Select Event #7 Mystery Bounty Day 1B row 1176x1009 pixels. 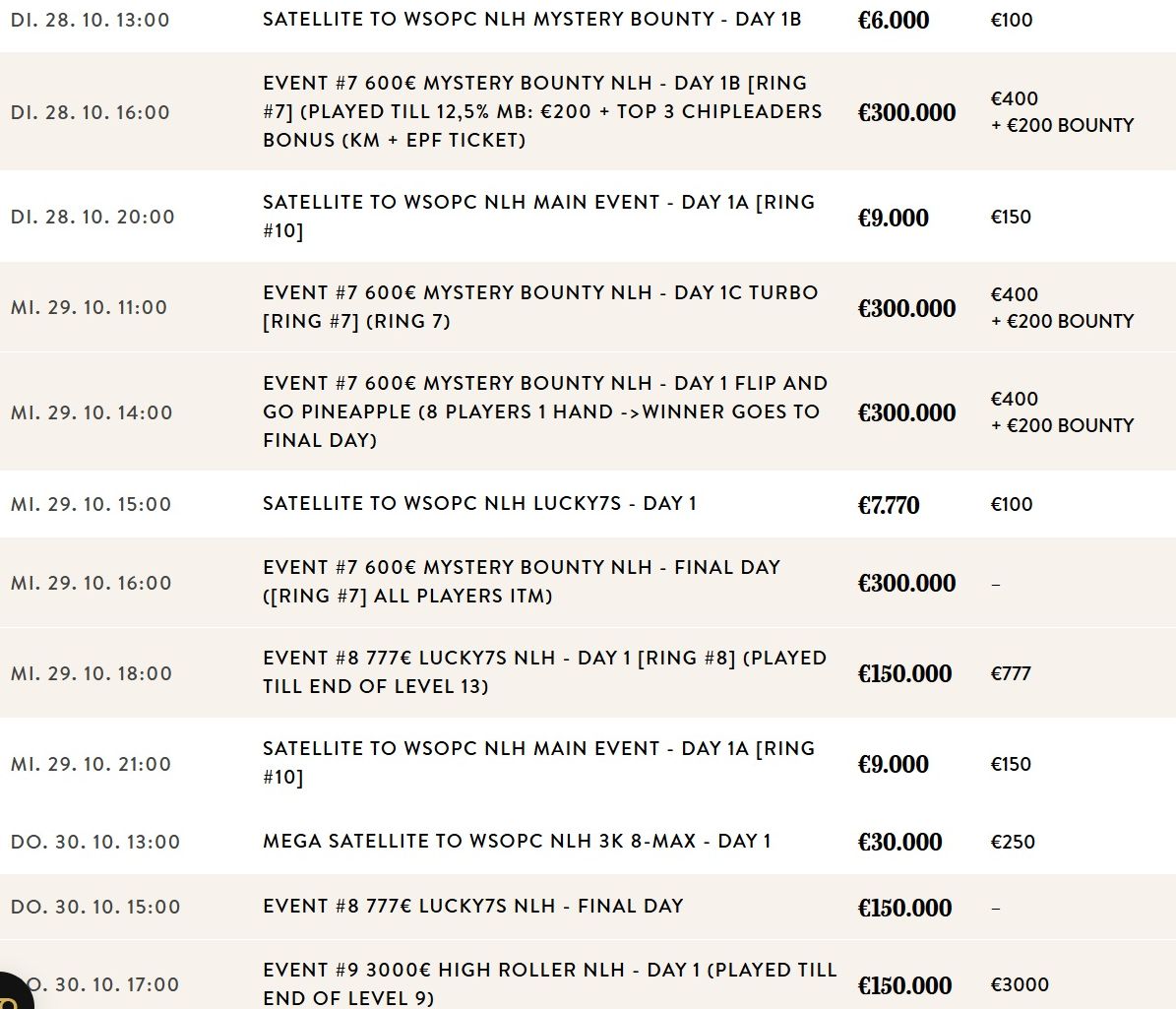(x=542, y=111)
